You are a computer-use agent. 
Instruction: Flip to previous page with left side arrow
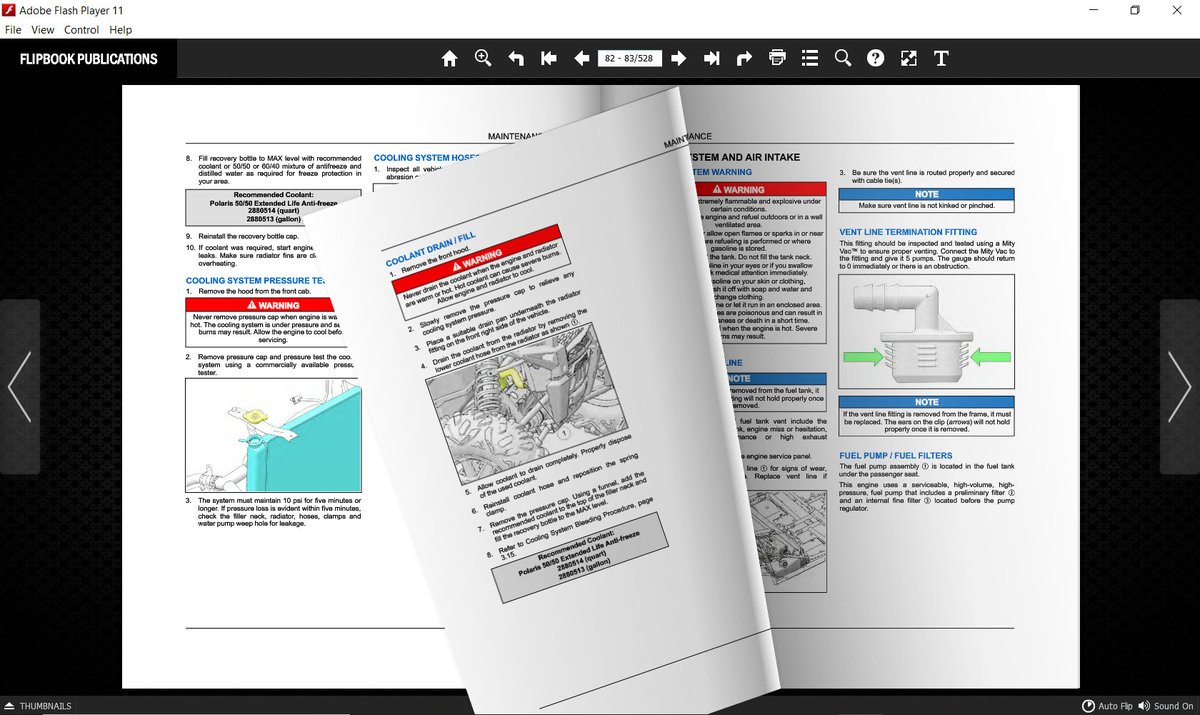point(19,387)
